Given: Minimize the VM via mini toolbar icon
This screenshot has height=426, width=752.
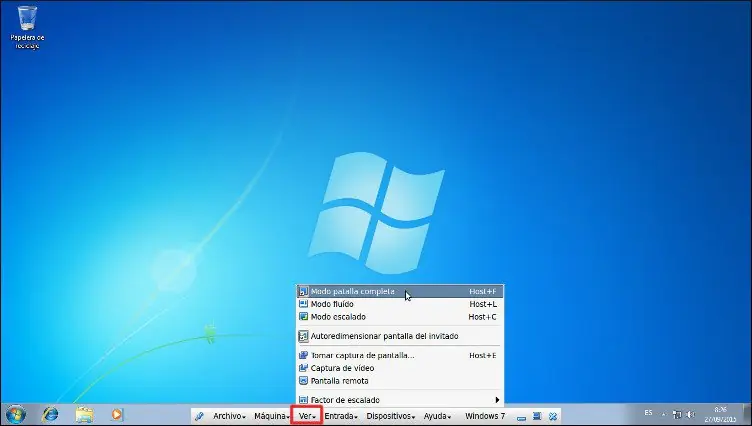Looking at the screenshot, I should tap(521, 416).
